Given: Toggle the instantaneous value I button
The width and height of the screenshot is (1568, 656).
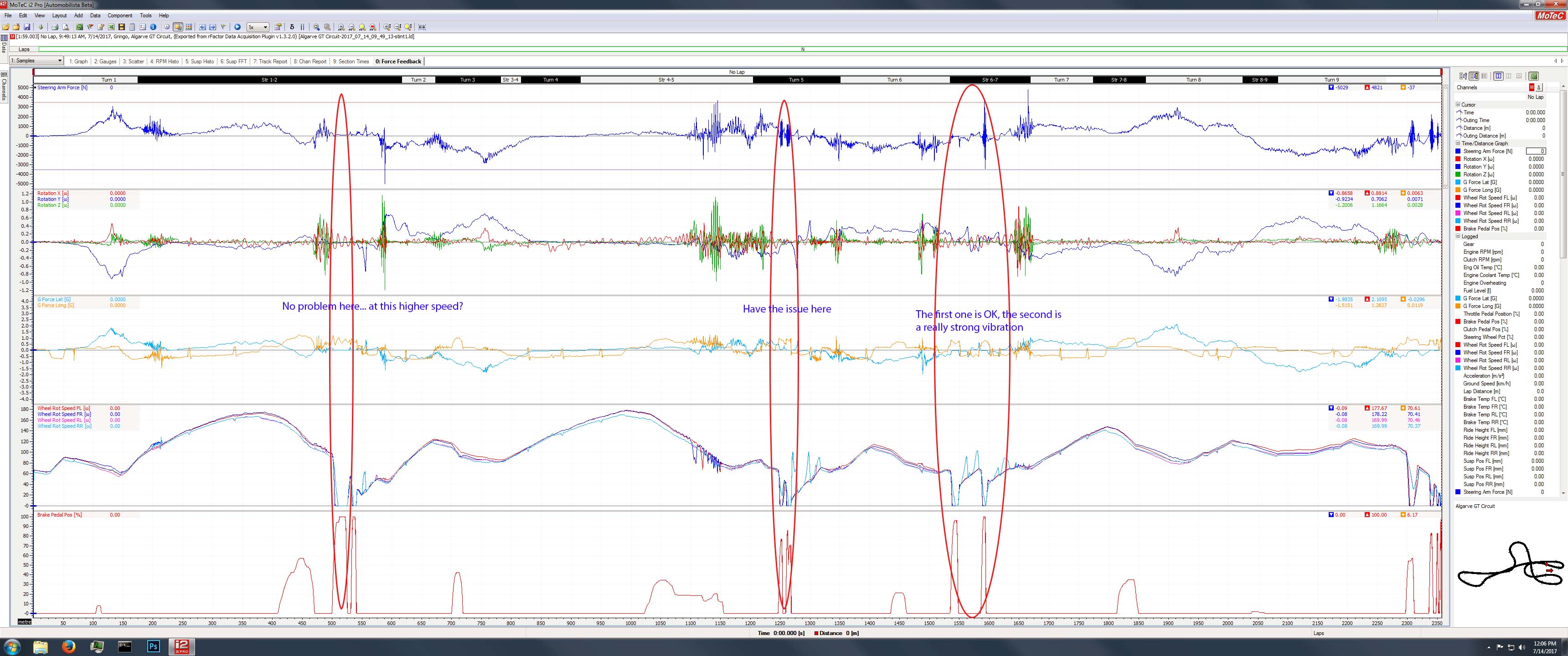Looking at the screenshot, I should 1499,76.
